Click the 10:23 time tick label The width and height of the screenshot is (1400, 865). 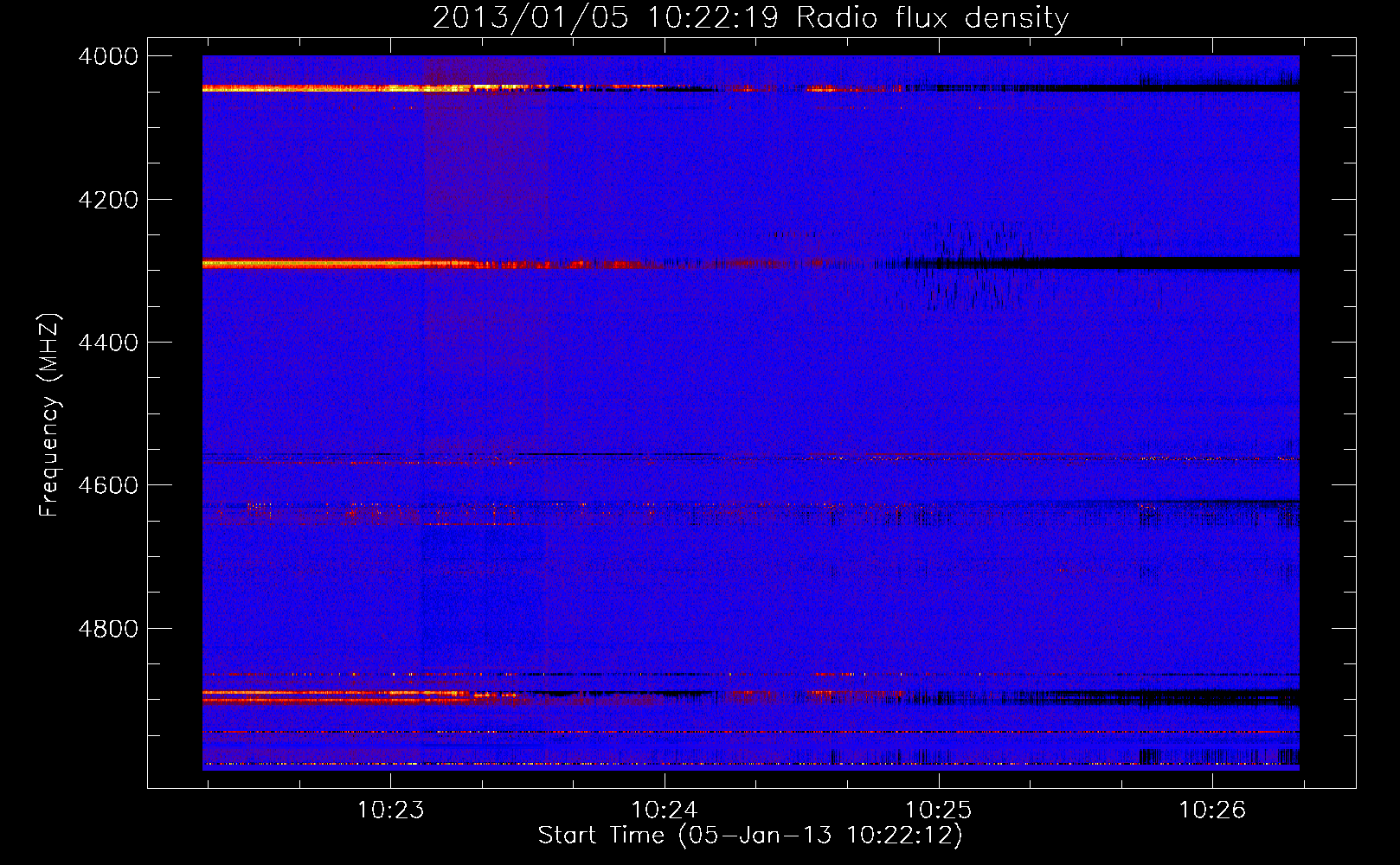point(391,811)
